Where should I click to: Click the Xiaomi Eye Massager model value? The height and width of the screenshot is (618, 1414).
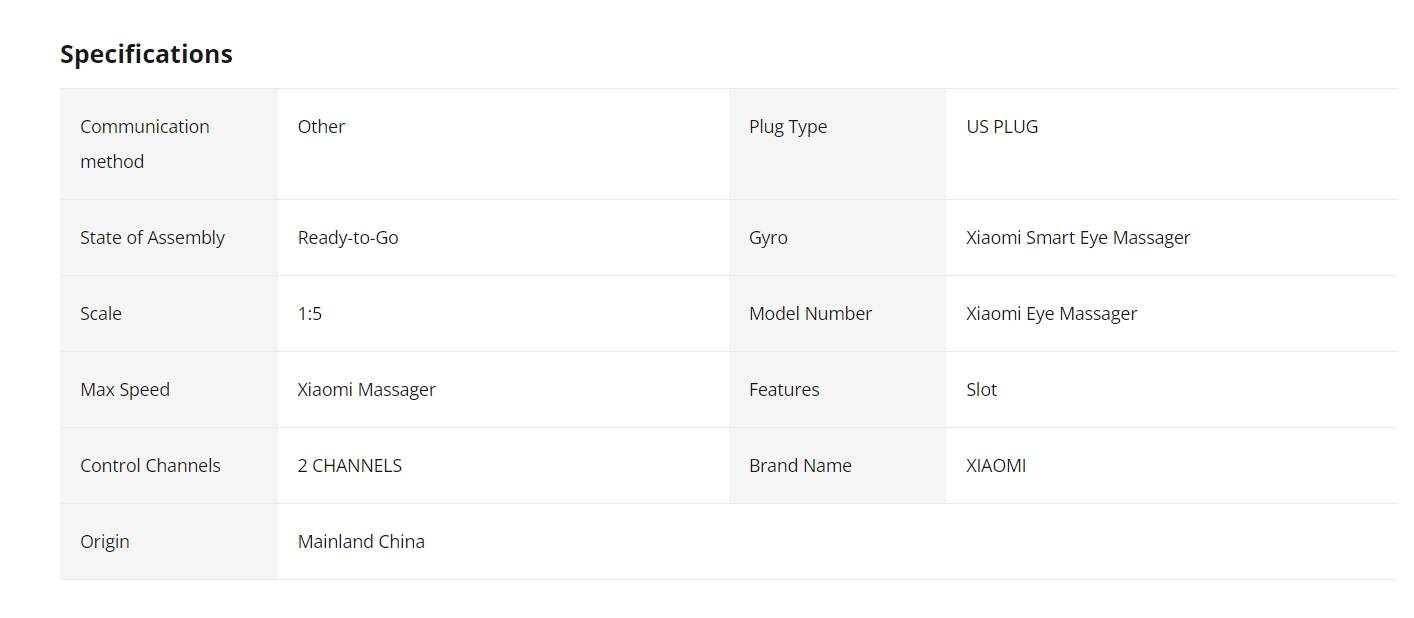pos(1052,313)
